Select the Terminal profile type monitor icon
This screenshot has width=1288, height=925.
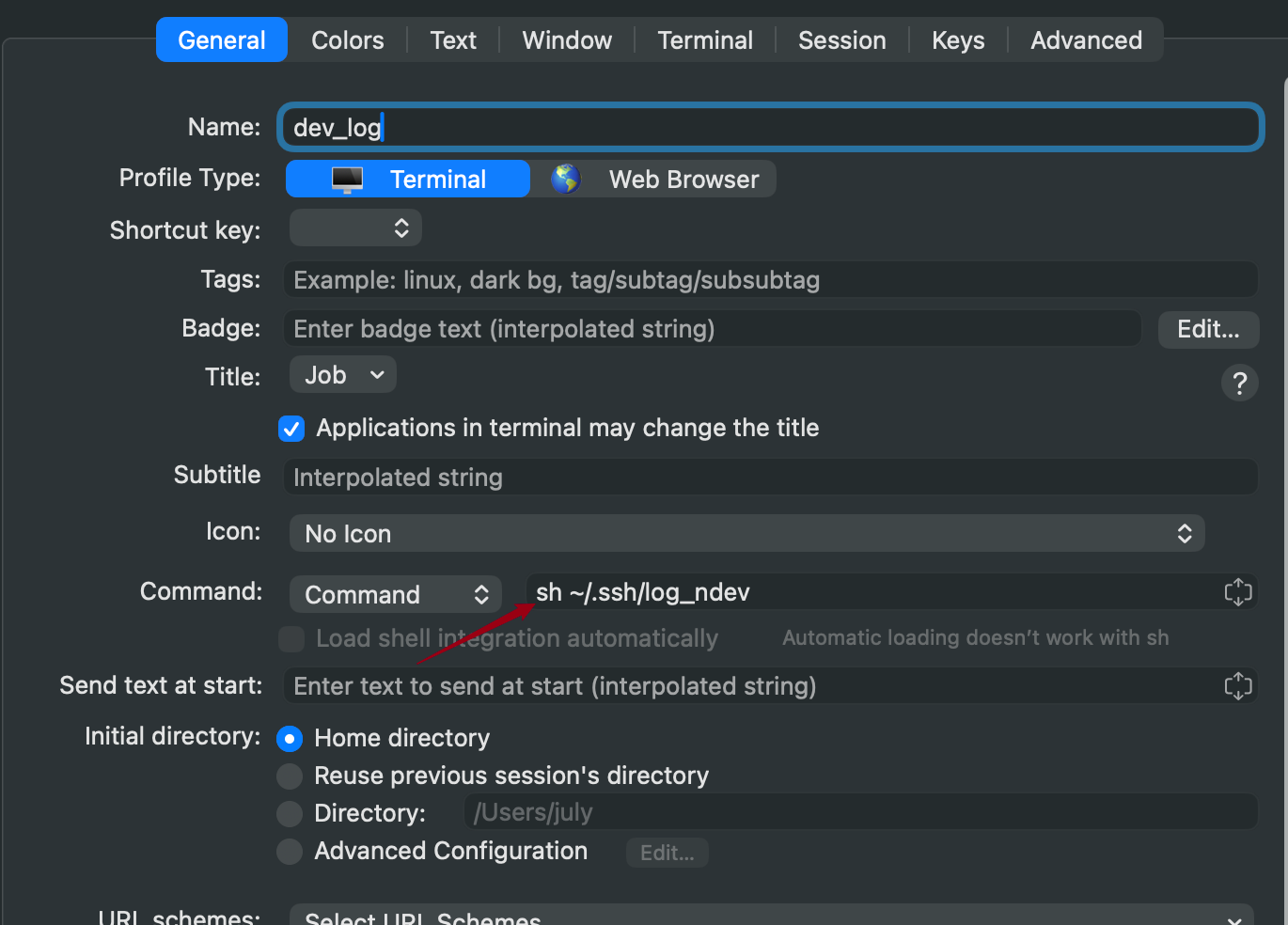(x=347, y=179)
